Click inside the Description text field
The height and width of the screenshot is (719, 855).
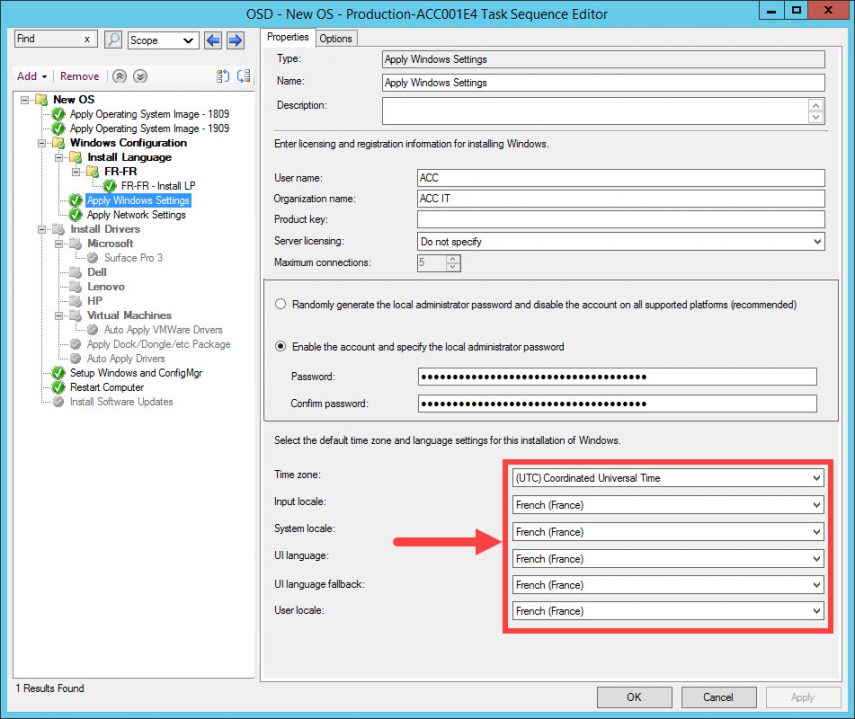[600, 108]
